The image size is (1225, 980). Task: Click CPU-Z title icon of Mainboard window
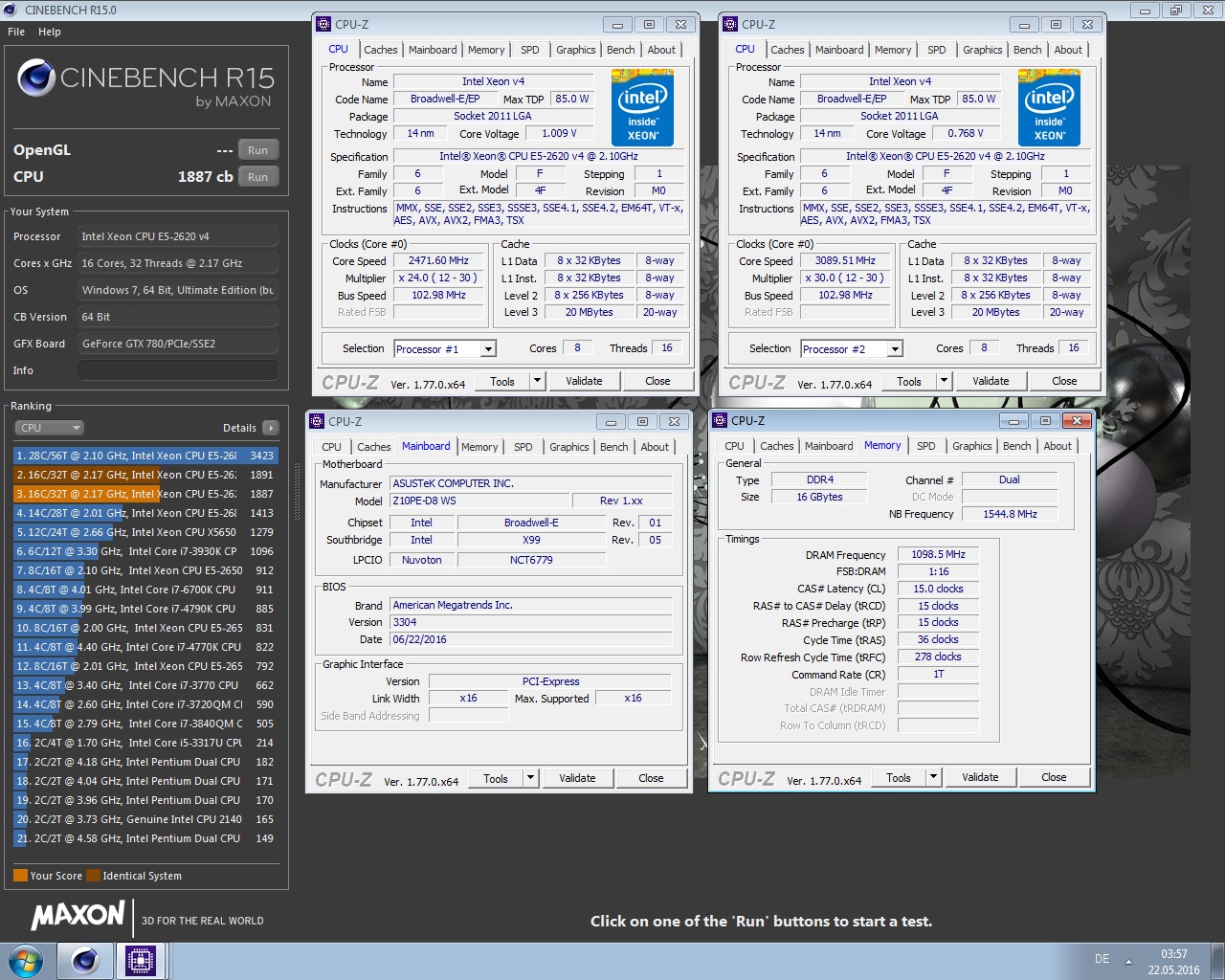point(317,421)
